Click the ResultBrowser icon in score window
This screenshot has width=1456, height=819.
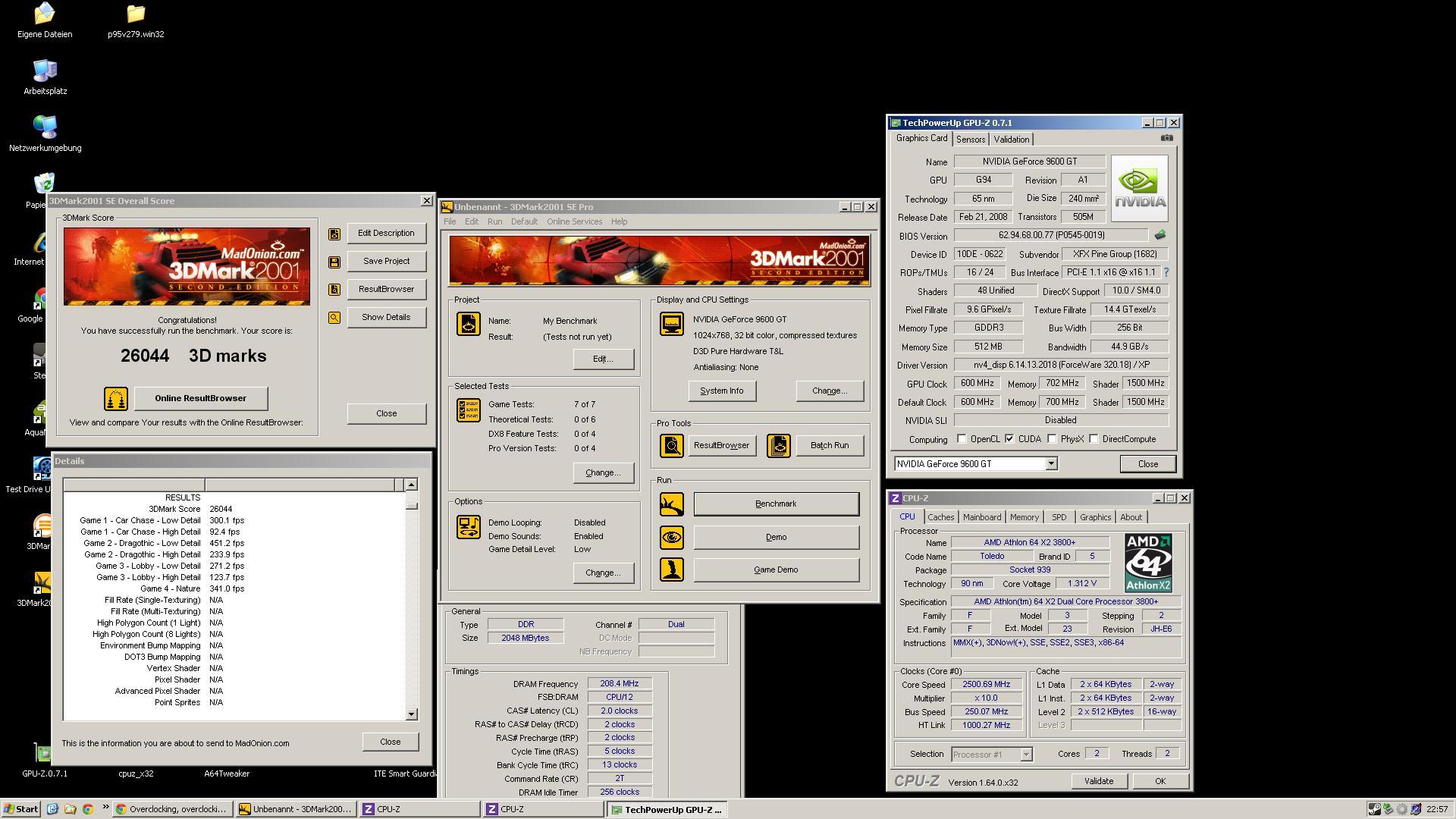[334, 290]
